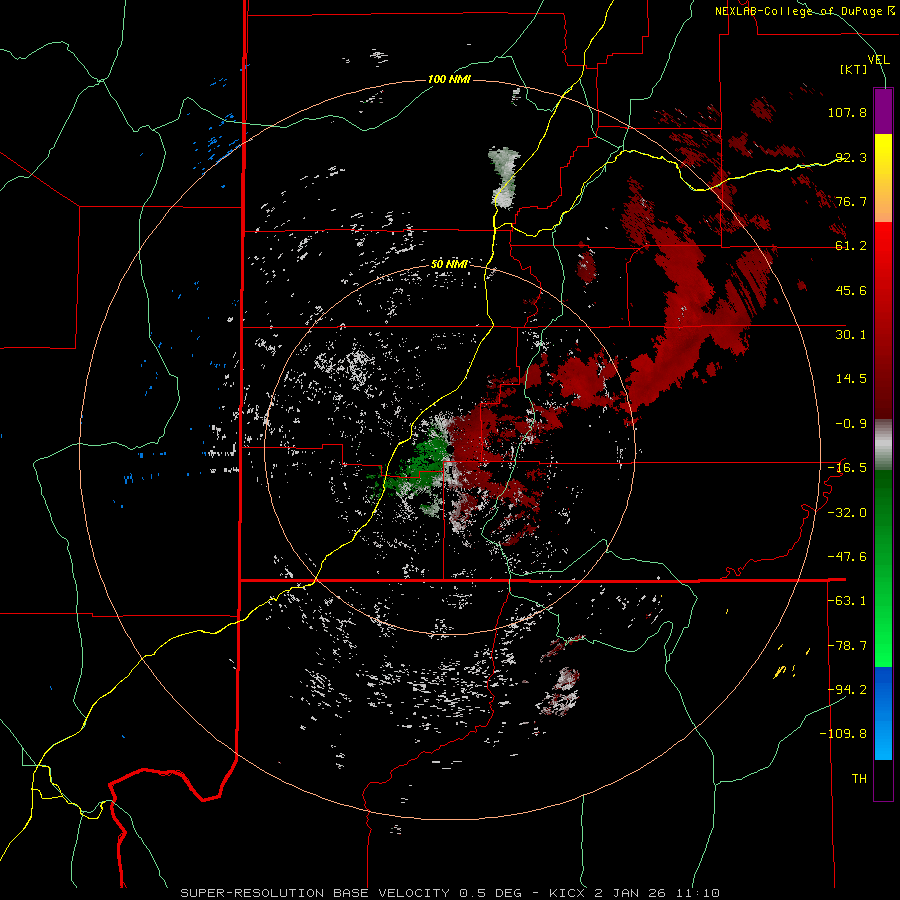Pick the purple segment of velocity color bar
Viewport: 900px width, 900px height.
point(883,111)
